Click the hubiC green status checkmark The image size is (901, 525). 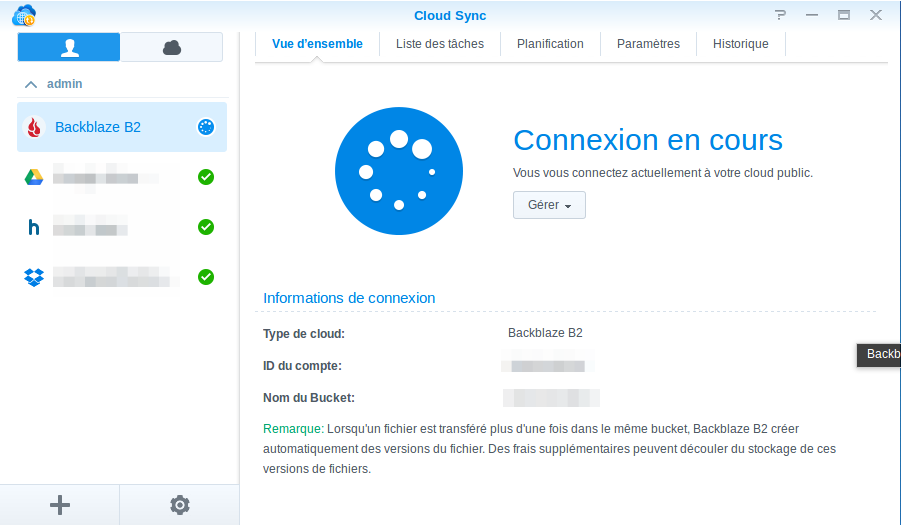(206, 227)
